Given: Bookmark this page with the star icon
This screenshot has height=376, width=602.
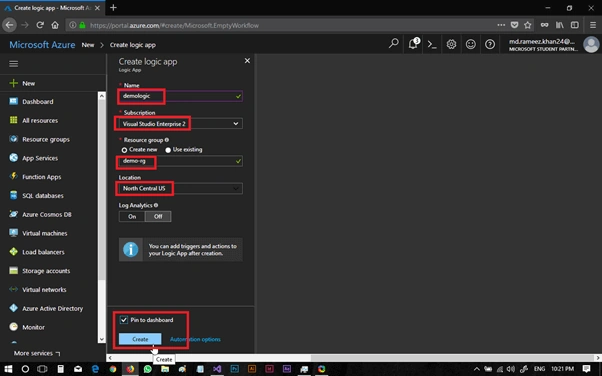Looking at the screenshot, I should [x=528, y=25].
